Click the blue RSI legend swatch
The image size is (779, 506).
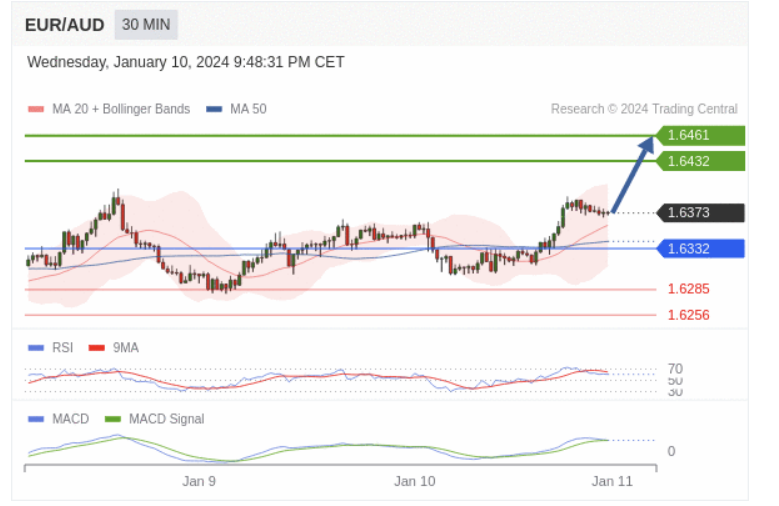pyautogui.click(x=36, y=347)
